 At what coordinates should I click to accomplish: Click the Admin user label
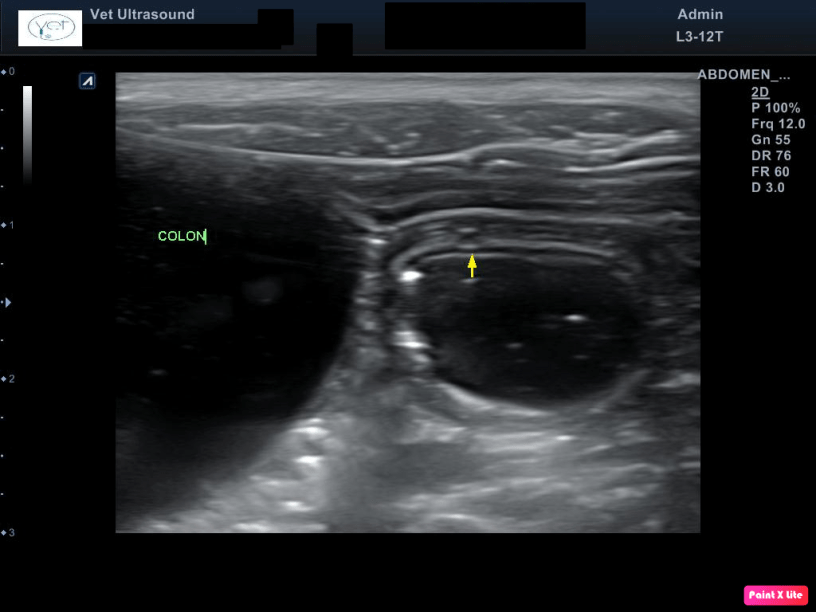700,15
